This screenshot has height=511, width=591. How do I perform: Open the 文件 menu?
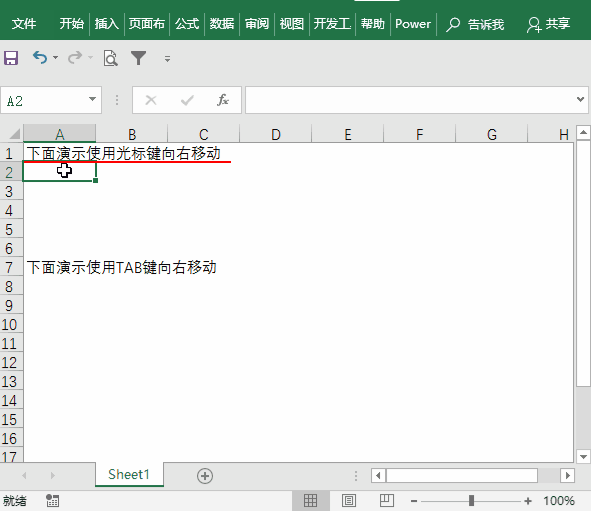[24, 24]
